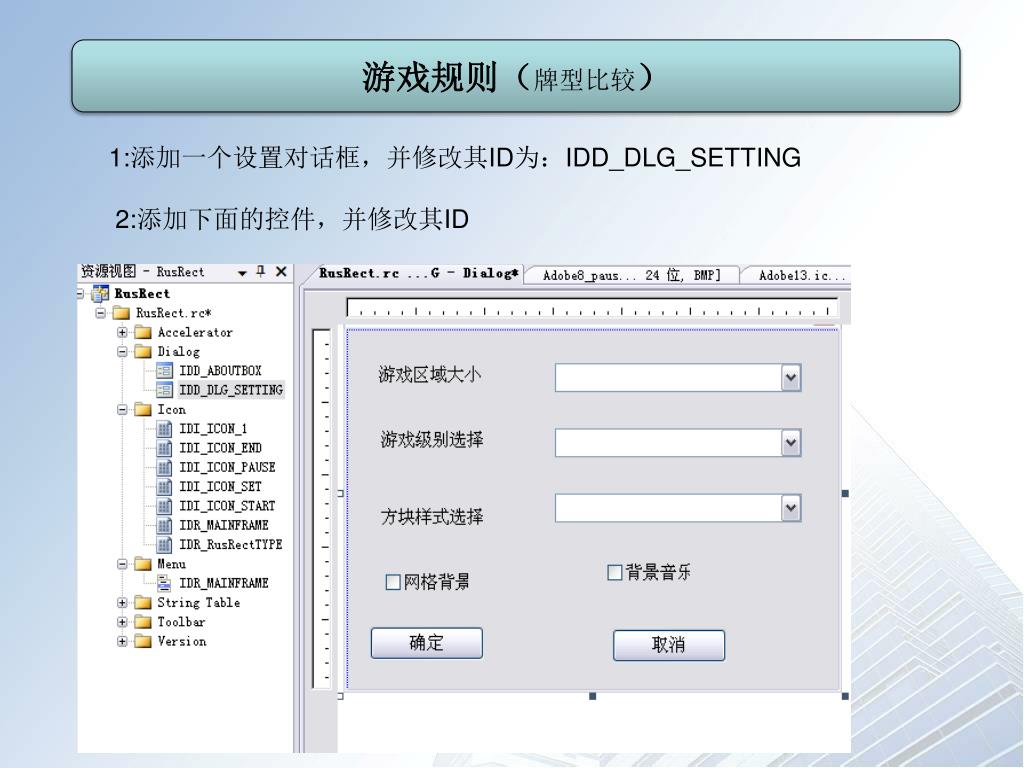Click the horizontal ruler above the dialog
The height and width of the screenshot is (768, 1024).
click(592, 308)
